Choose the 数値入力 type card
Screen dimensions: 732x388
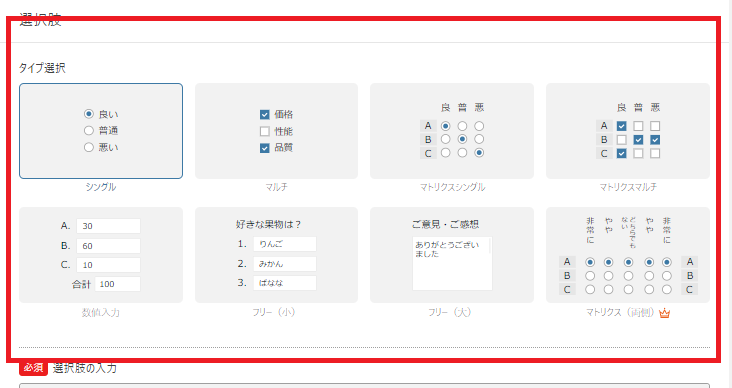(x=101, y=255)
